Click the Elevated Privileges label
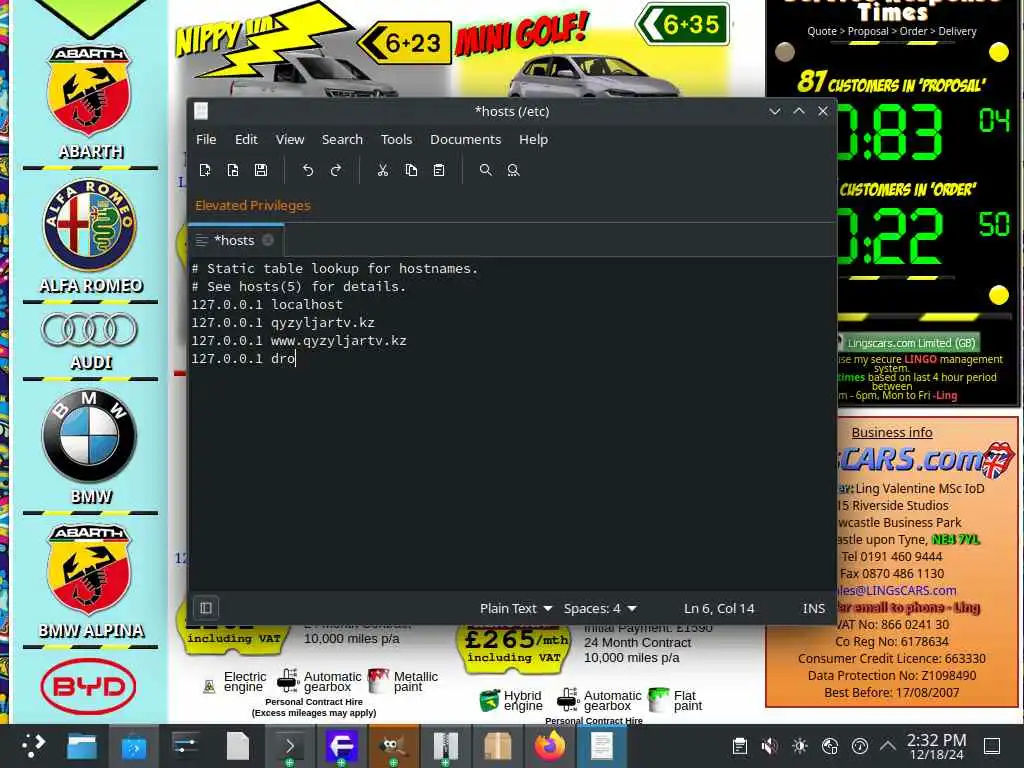This screenshot has height=768, width=1024. coord(253,206)
